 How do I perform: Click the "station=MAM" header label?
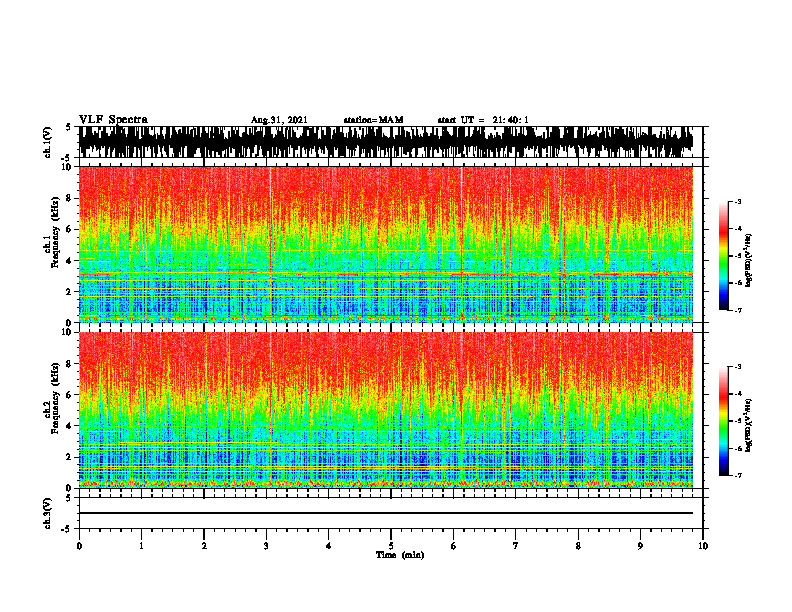(373, 120)
